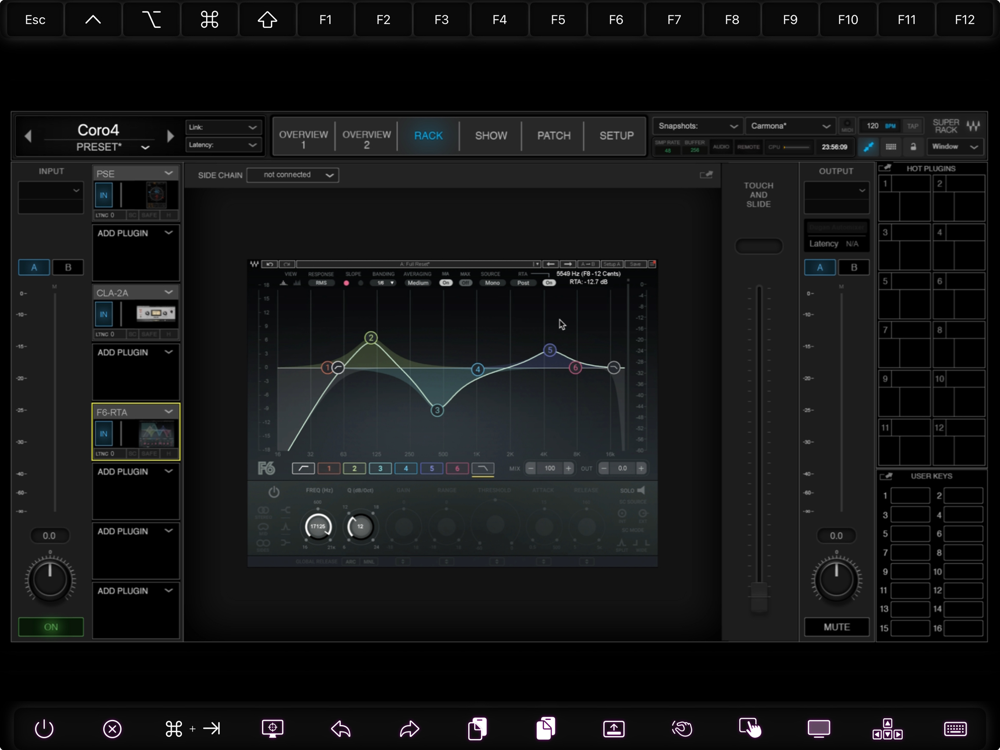Select input A button
Viewport: 1000px width, 750px height.
[x=34, y=267]
